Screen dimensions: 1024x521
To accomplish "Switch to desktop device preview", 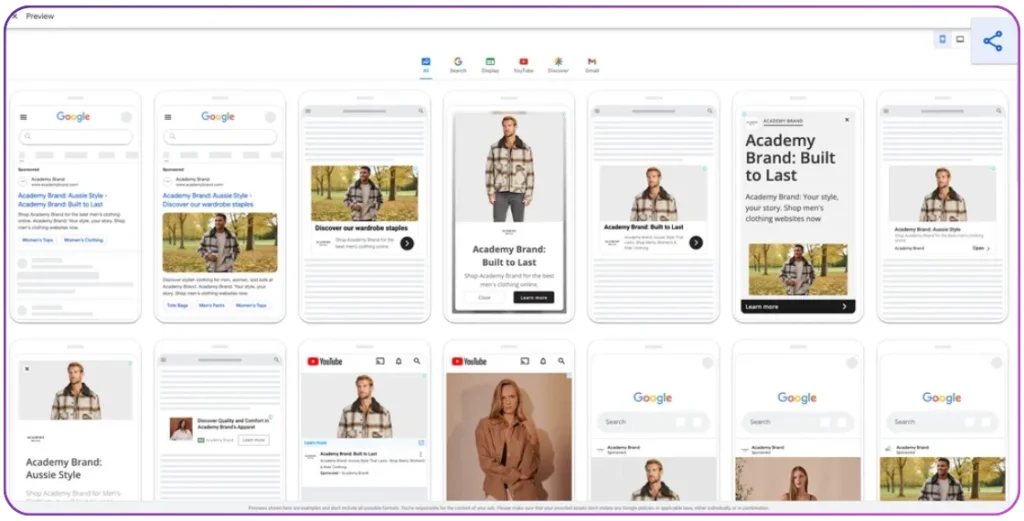I will (x=960, y=39).
